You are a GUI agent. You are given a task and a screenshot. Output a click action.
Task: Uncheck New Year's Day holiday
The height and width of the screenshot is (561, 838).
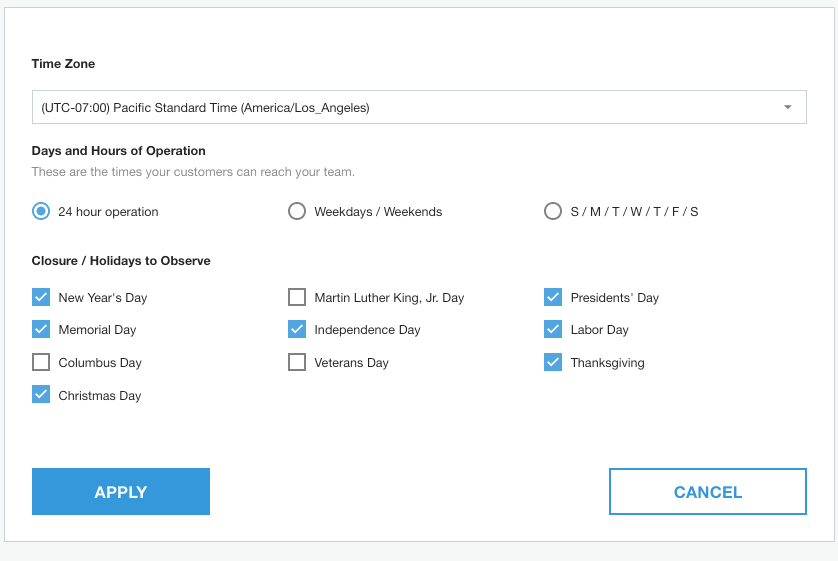coord(41,297)
